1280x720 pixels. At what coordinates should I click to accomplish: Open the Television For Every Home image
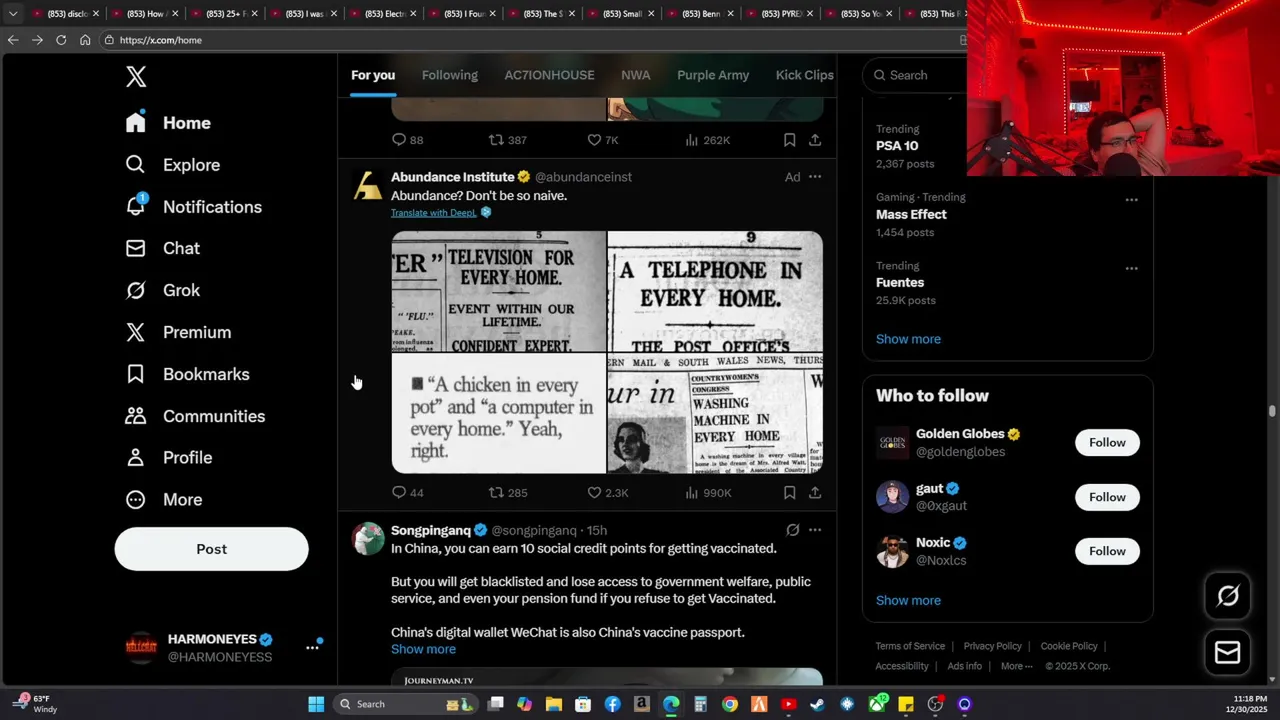(499, 291)
